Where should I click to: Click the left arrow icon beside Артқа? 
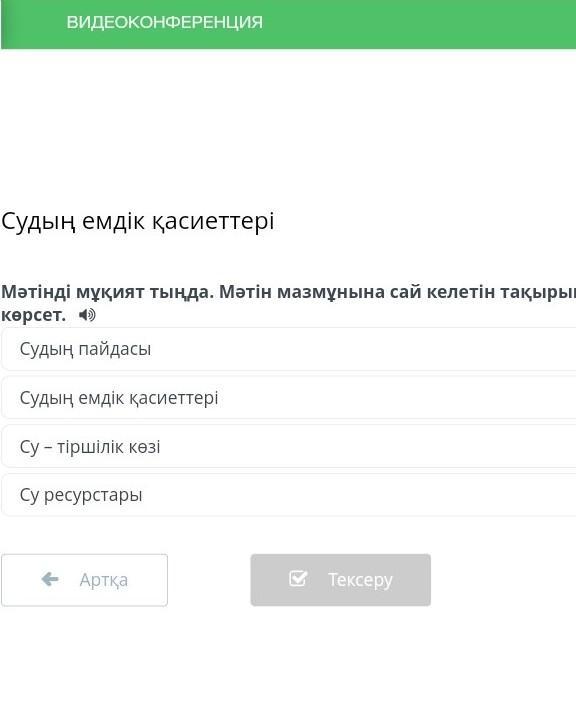click(x=50, y=580)
